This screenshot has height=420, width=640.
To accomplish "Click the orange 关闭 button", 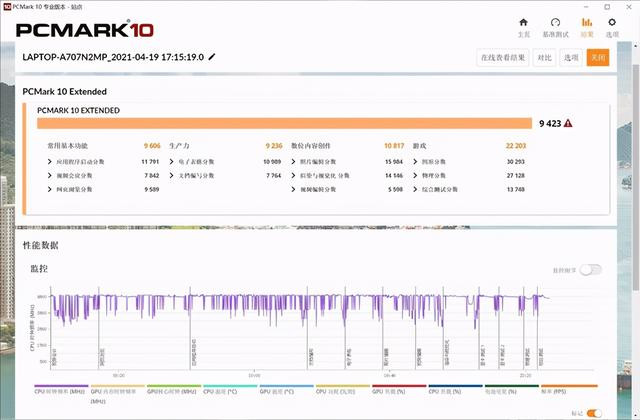I will point(598,58).
